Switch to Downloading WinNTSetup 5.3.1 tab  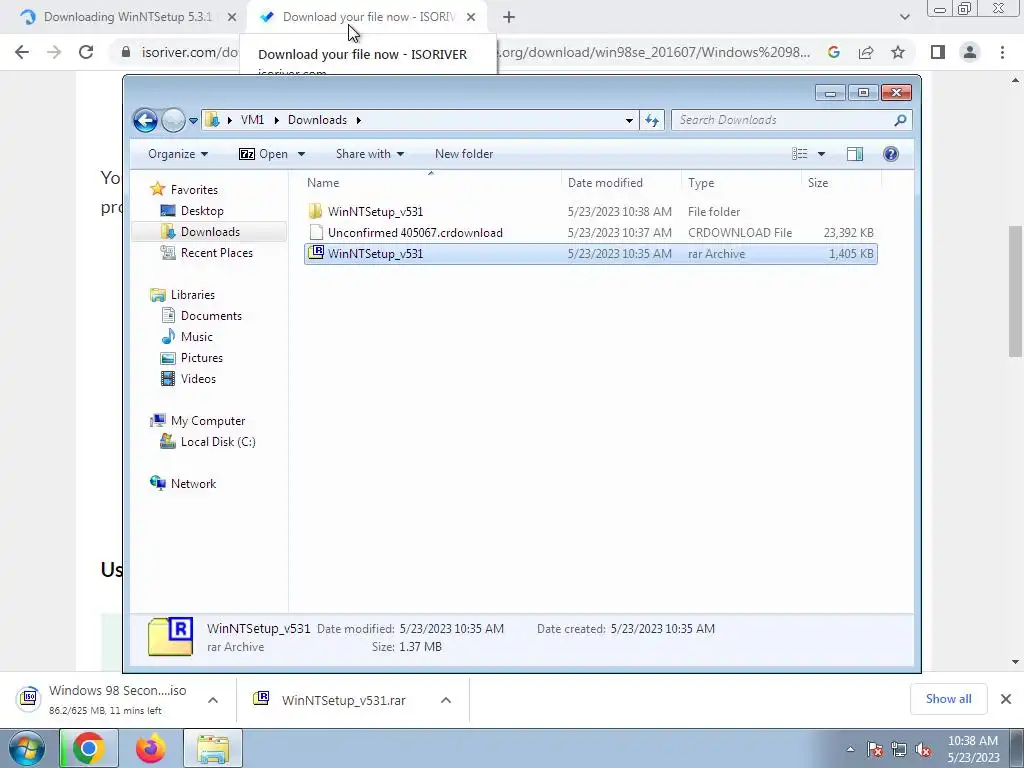127,17
